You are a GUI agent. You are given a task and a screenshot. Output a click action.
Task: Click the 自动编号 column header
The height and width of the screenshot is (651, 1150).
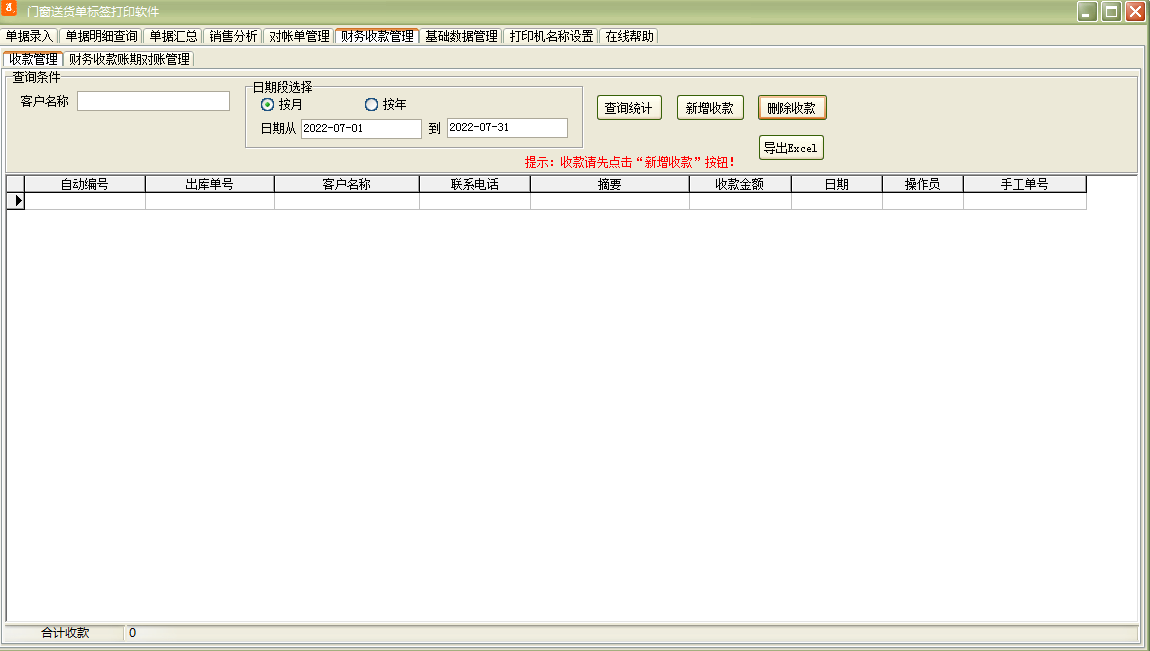tap(85, 184)
